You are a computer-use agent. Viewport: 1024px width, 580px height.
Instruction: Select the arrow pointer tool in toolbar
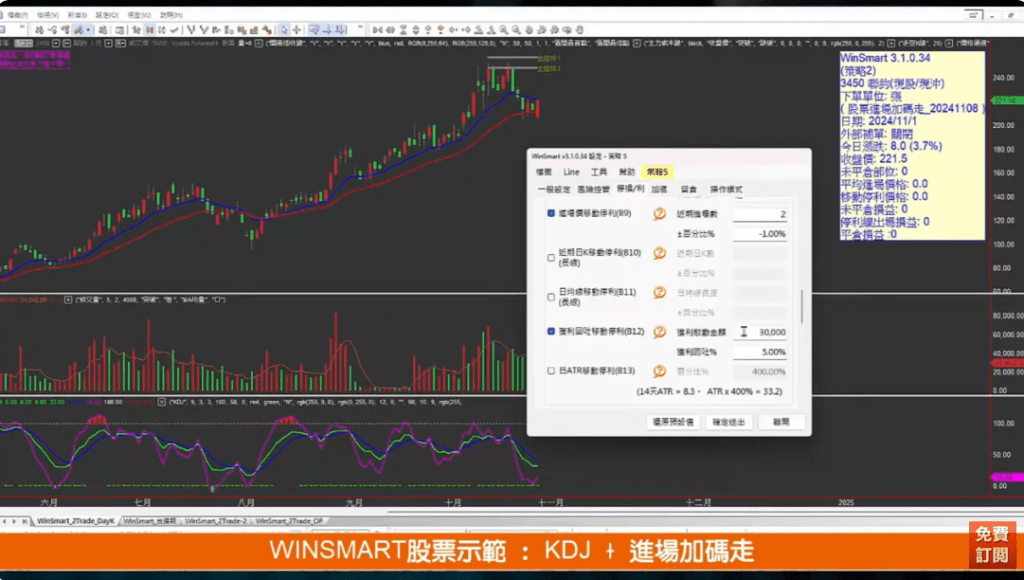click(x=284, y=30)
